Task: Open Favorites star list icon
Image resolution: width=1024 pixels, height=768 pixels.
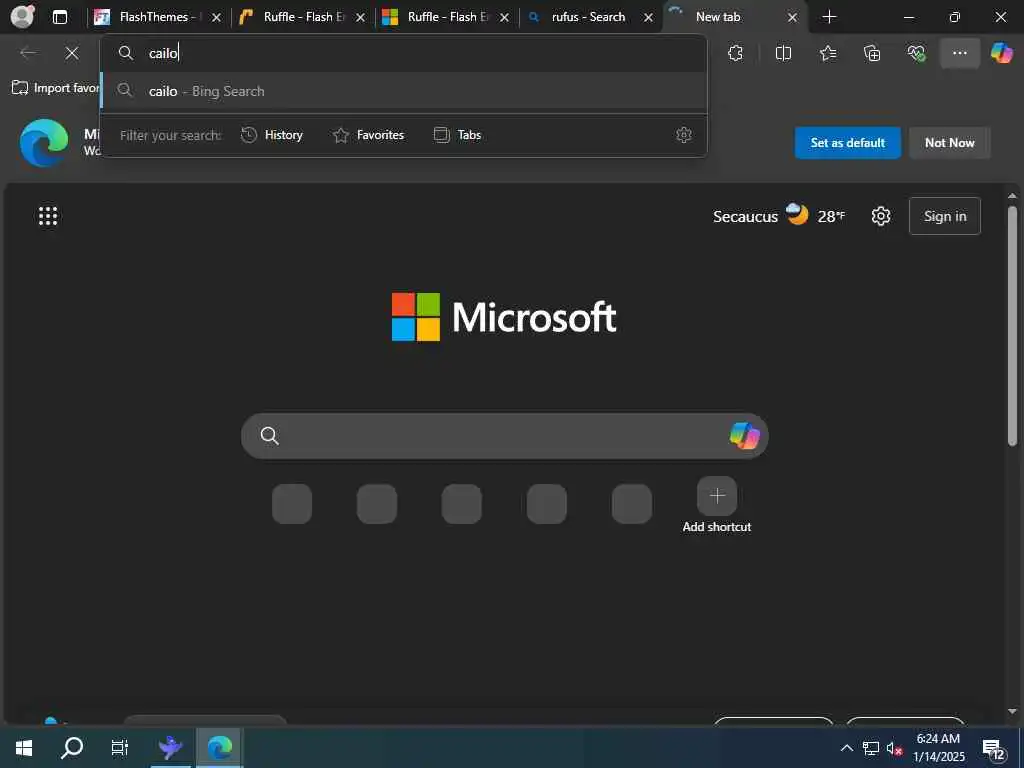Action: click(828, 53)
